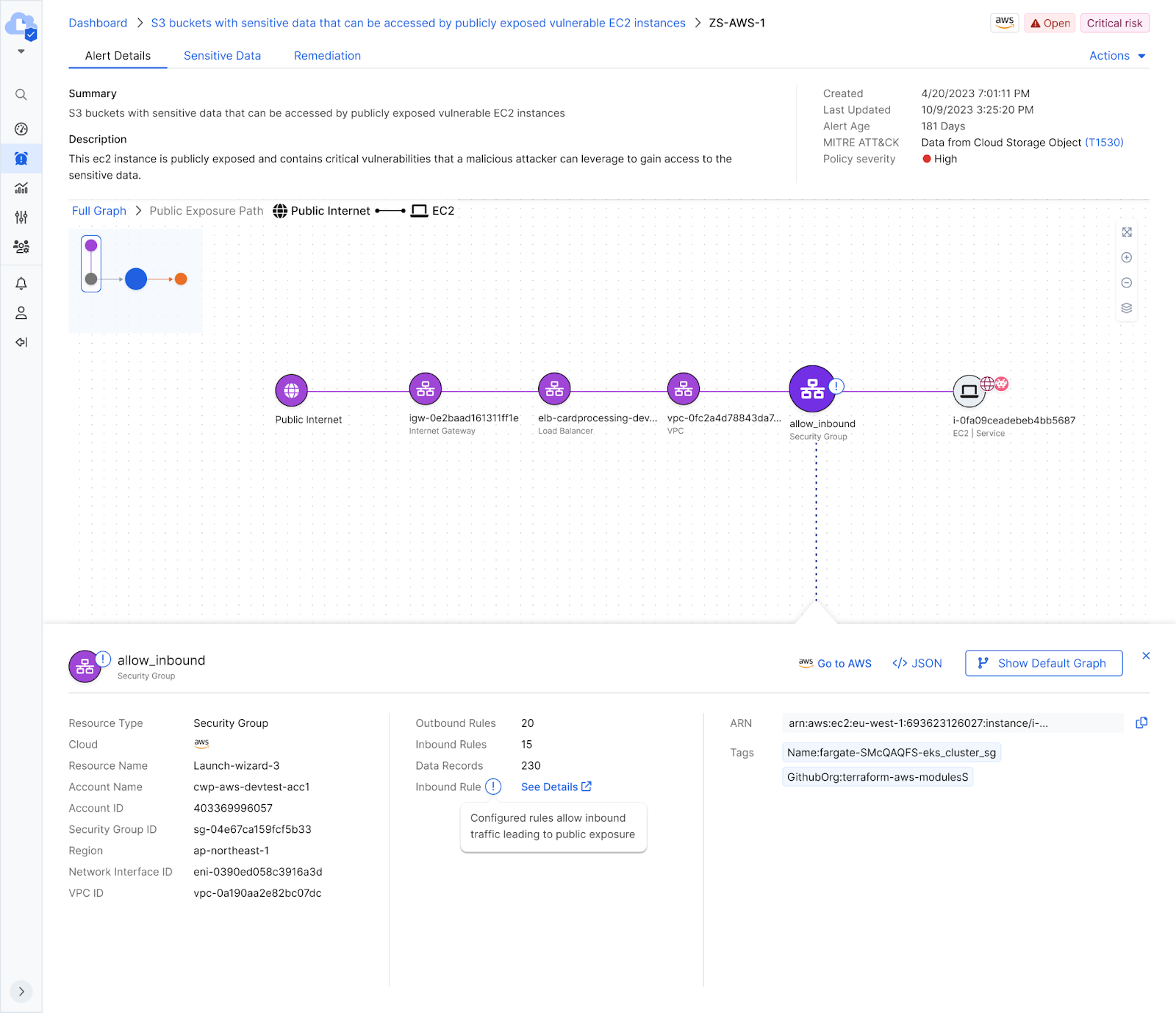Click the search icon in the sidebar
Viewport: 1176px width, 1013px height.
coord(21,95)
